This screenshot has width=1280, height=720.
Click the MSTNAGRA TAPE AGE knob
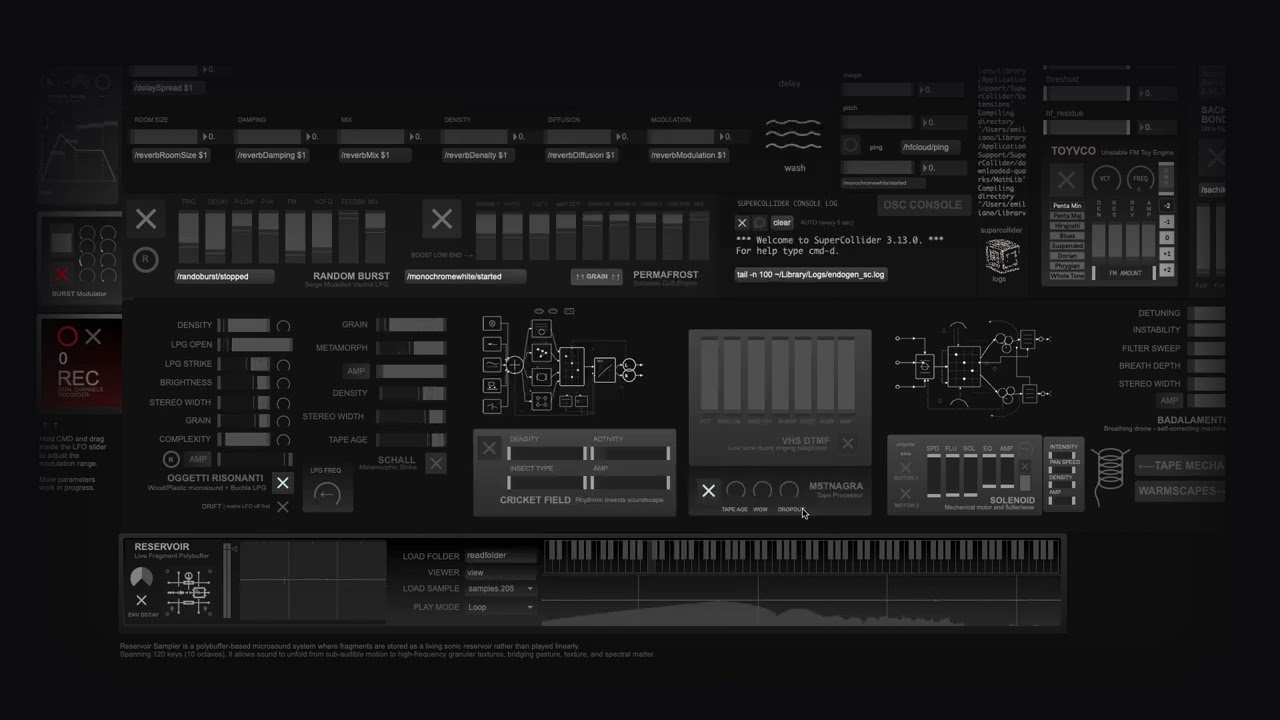pyautogui.click(x=736, y=490)
